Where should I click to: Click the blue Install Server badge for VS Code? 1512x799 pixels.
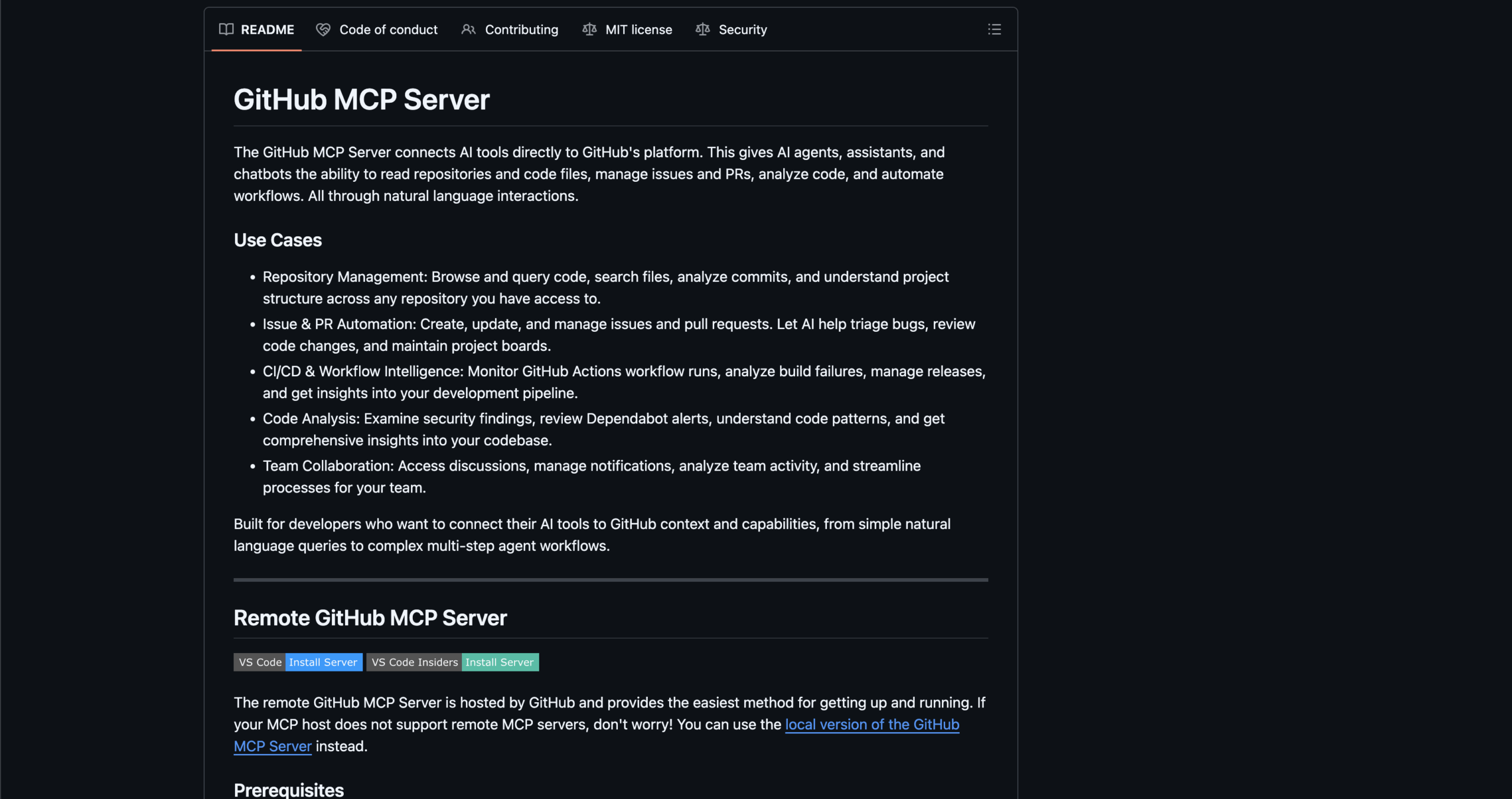(x=323, y=662)
